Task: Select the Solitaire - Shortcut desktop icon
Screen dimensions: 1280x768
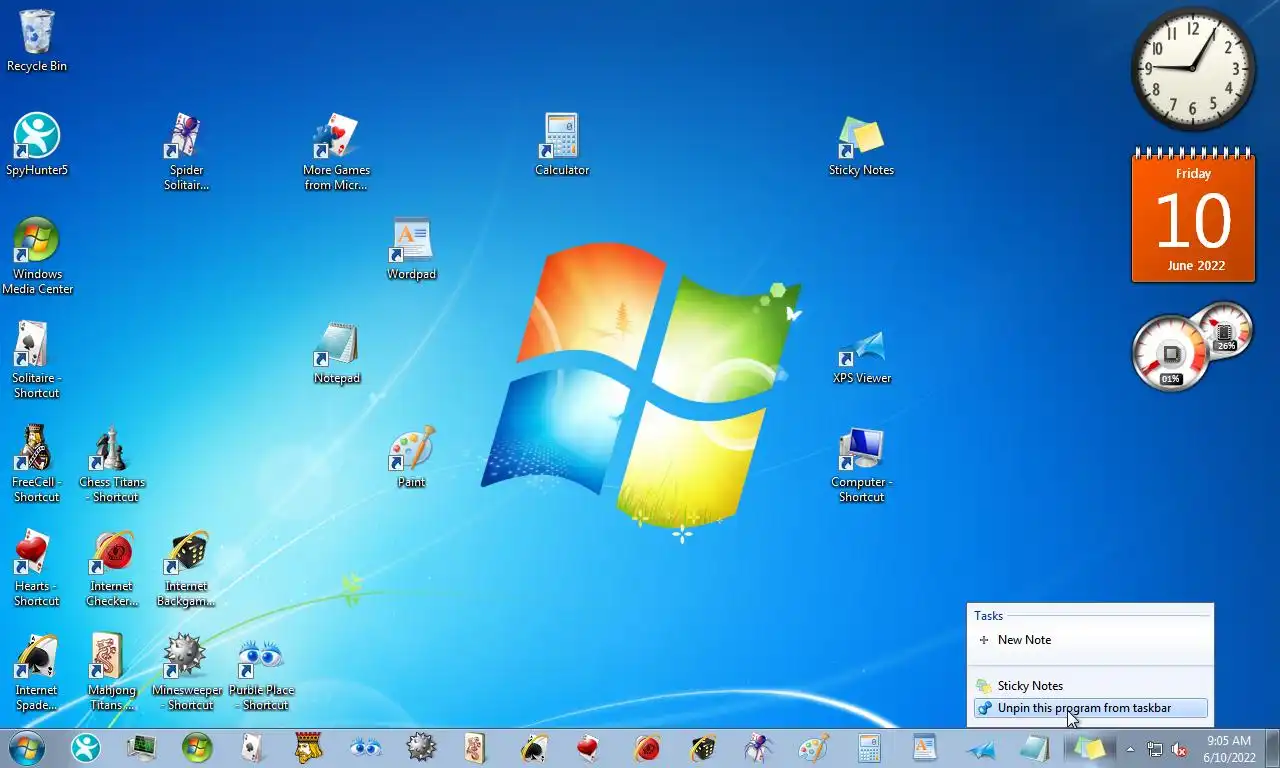Action: (x=37, y=360)
